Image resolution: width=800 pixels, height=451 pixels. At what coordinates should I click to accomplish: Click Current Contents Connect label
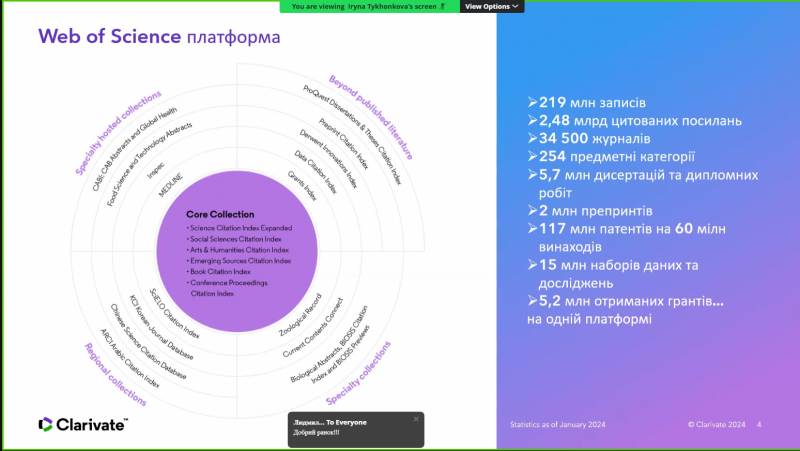coord(313,328)
